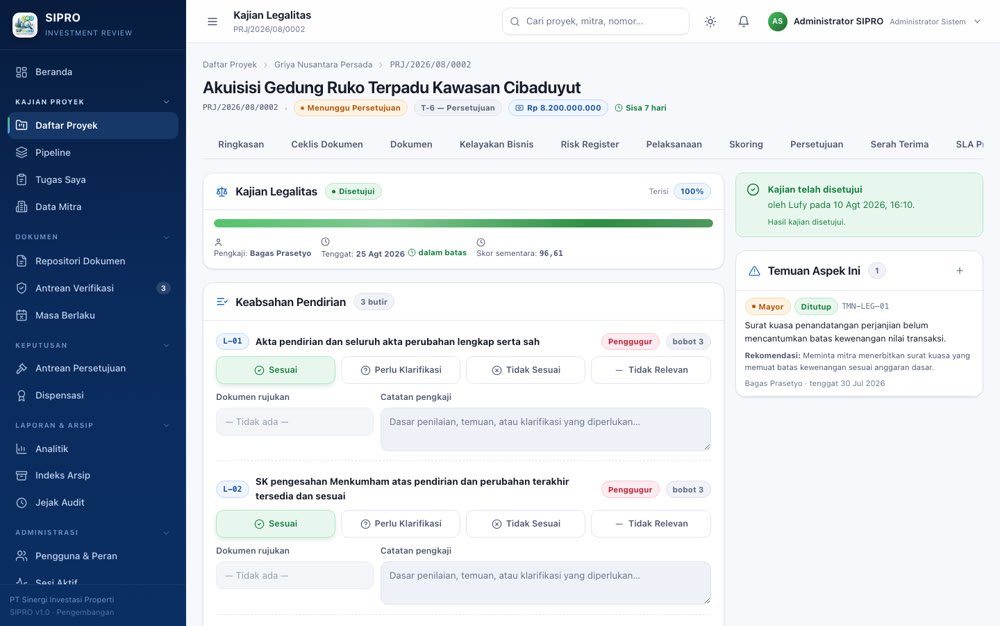Click Catatan pengkaji textarea for L-01
1000x626 pixels.
[x=545, y=429]
